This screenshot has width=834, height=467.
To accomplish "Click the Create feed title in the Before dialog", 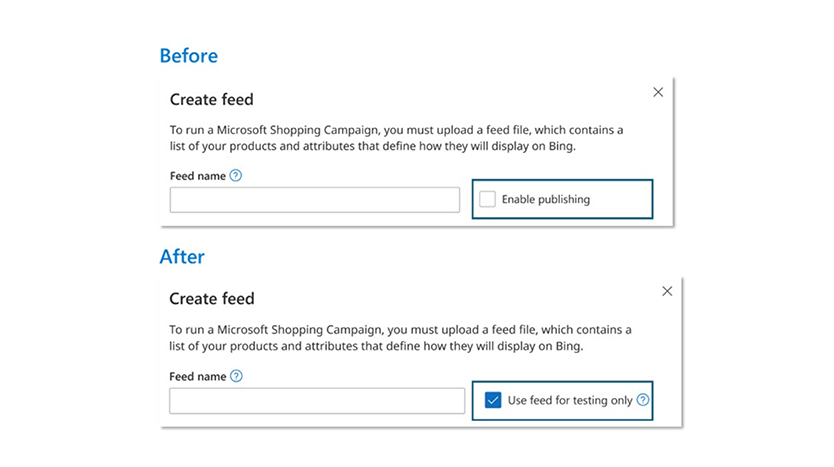I will pyautogui.click(x=211, y=100).
